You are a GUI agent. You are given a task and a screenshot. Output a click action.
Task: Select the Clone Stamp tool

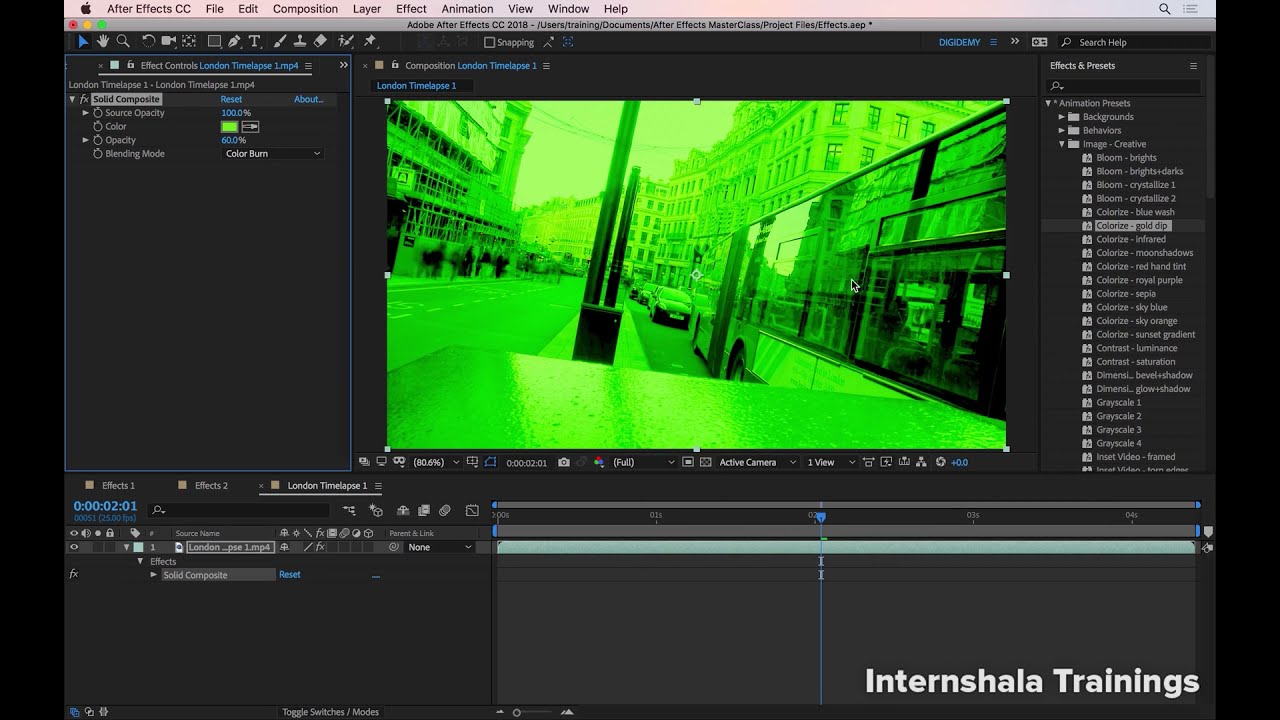point(299,41)
